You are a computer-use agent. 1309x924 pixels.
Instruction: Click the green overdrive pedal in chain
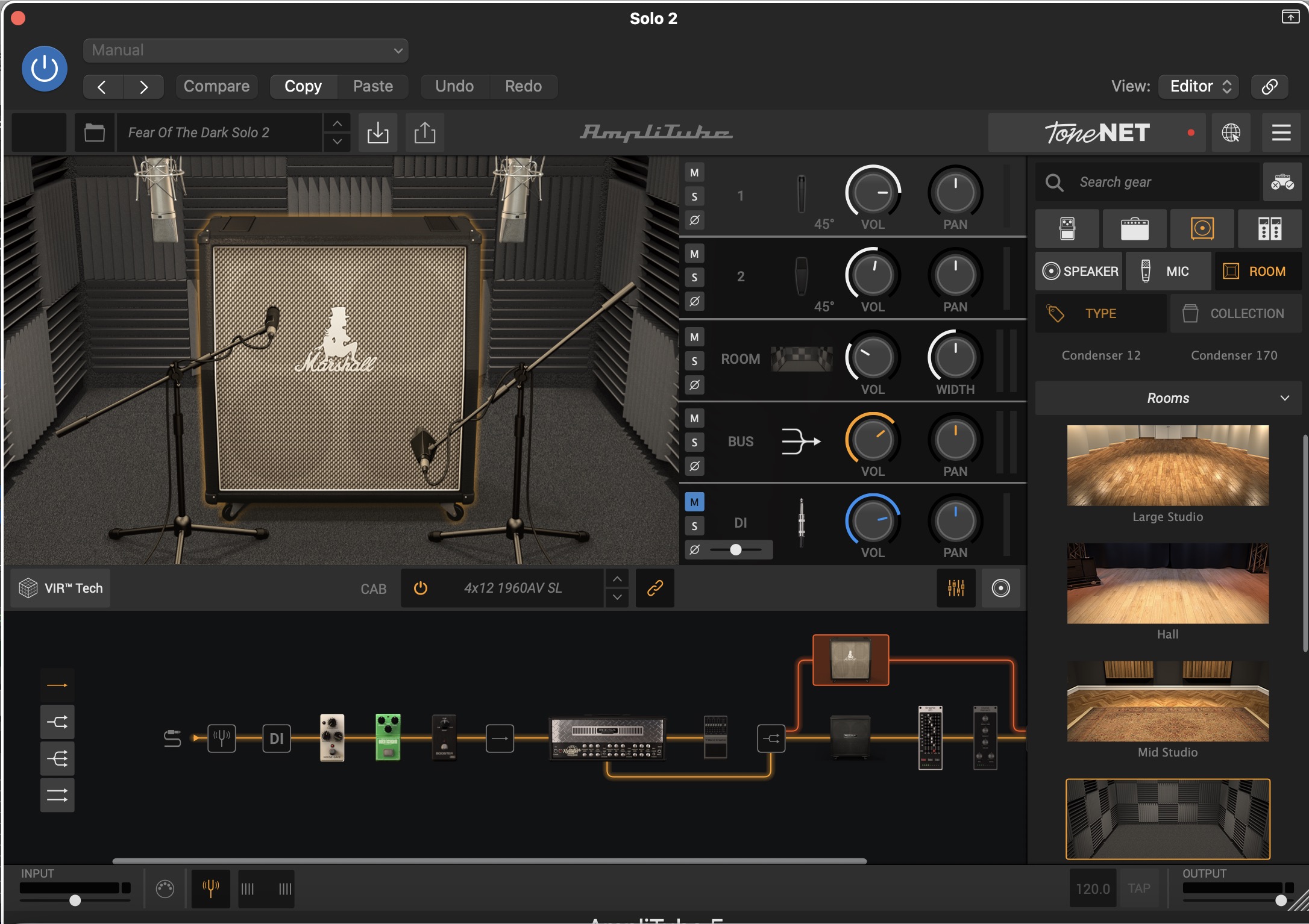tap(388, 738)
